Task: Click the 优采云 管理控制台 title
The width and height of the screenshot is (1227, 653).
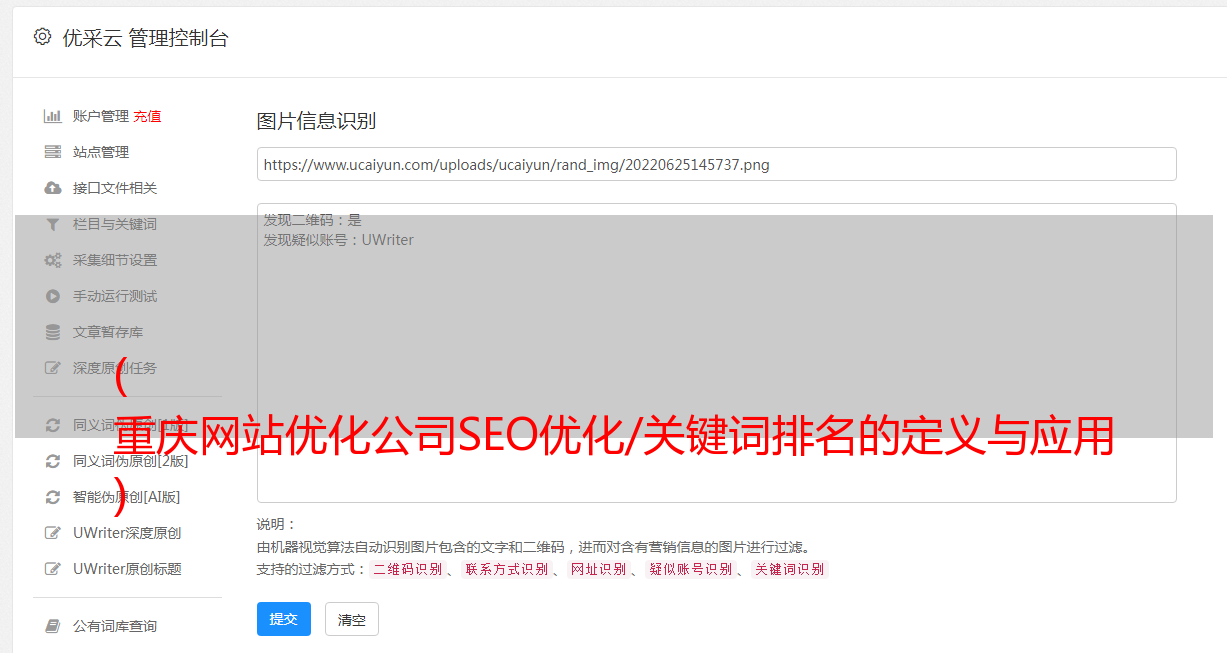Action: [x=145, y=38]
